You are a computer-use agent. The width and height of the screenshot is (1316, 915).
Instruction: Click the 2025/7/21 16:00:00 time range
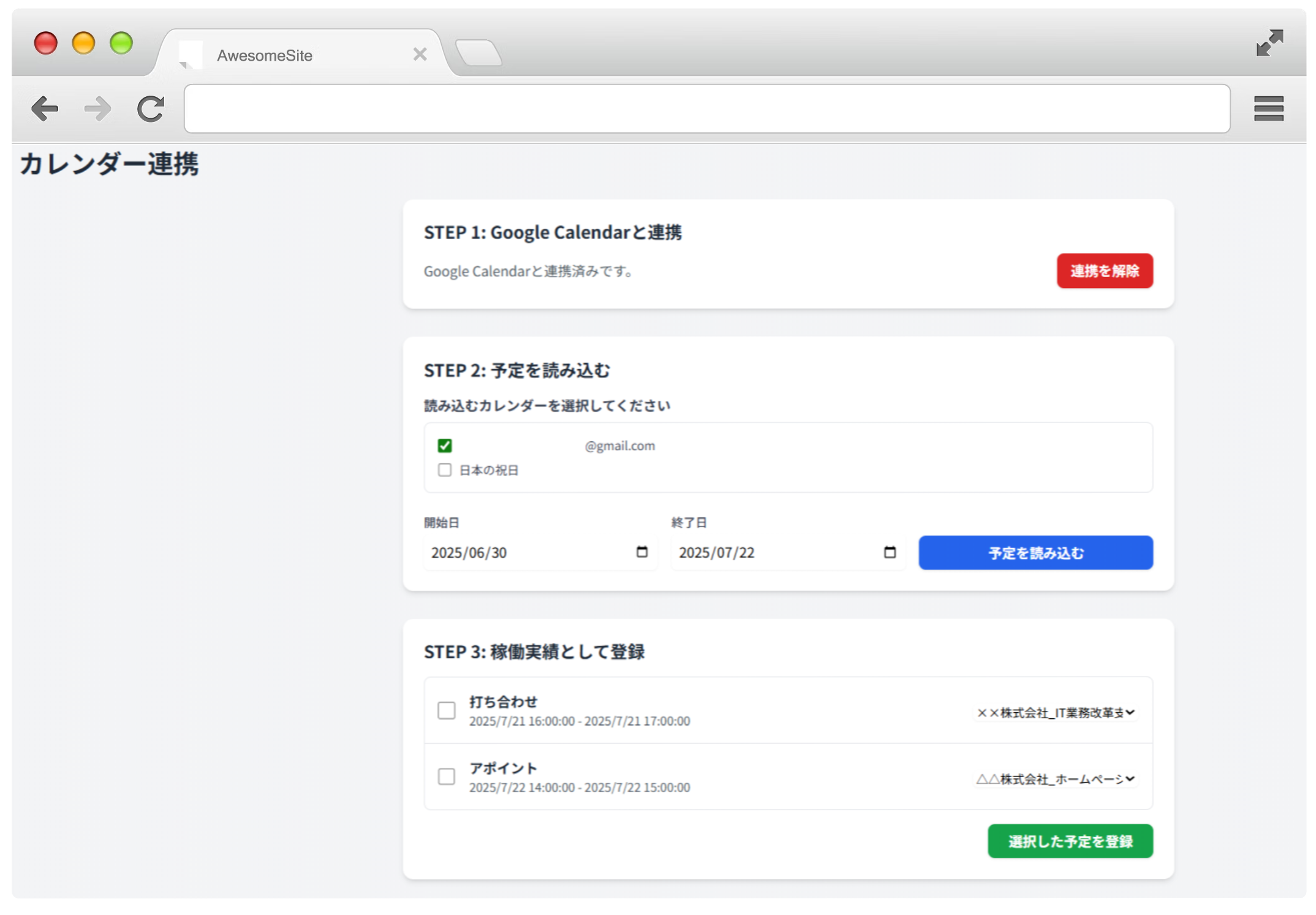tap(580, 721)
